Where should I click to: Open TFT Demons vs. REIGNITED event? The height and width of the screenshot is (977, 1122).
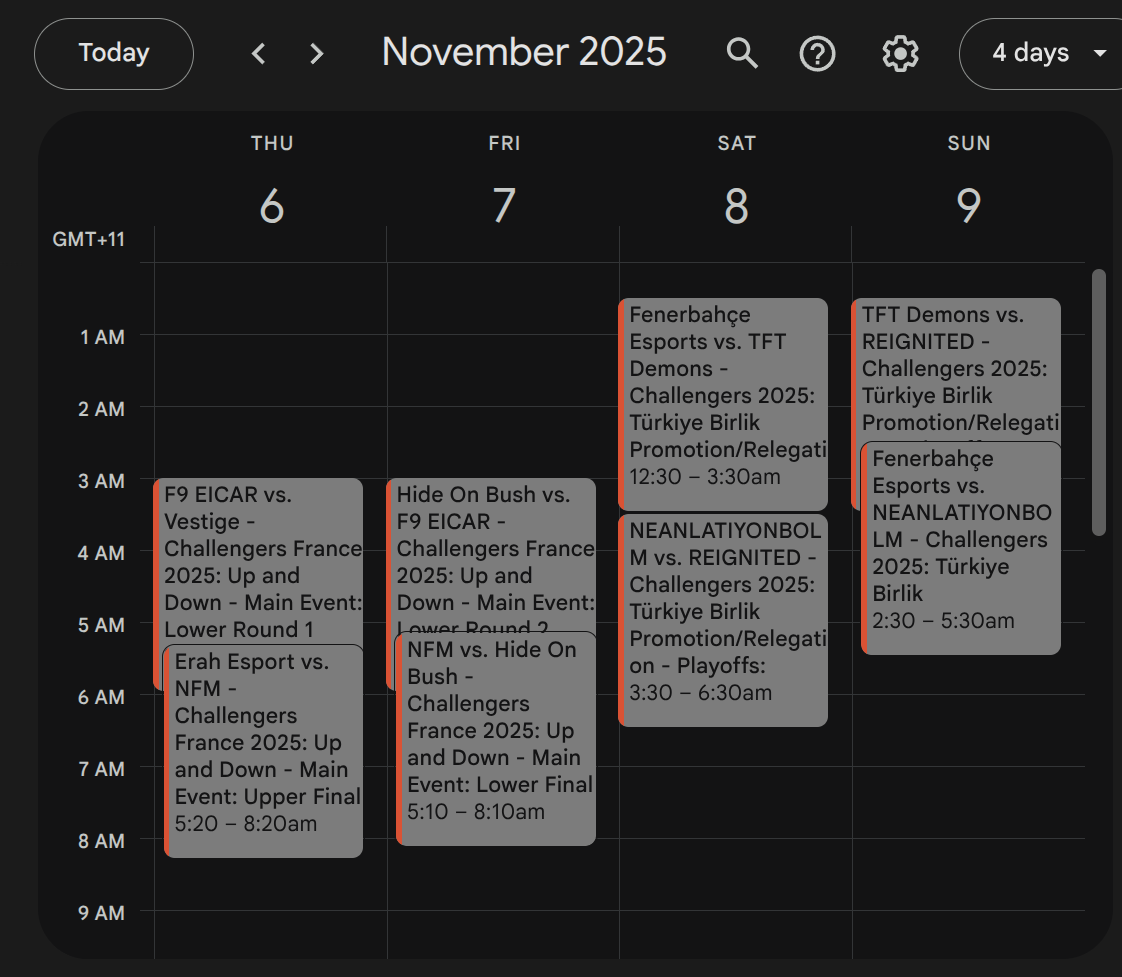956,368
